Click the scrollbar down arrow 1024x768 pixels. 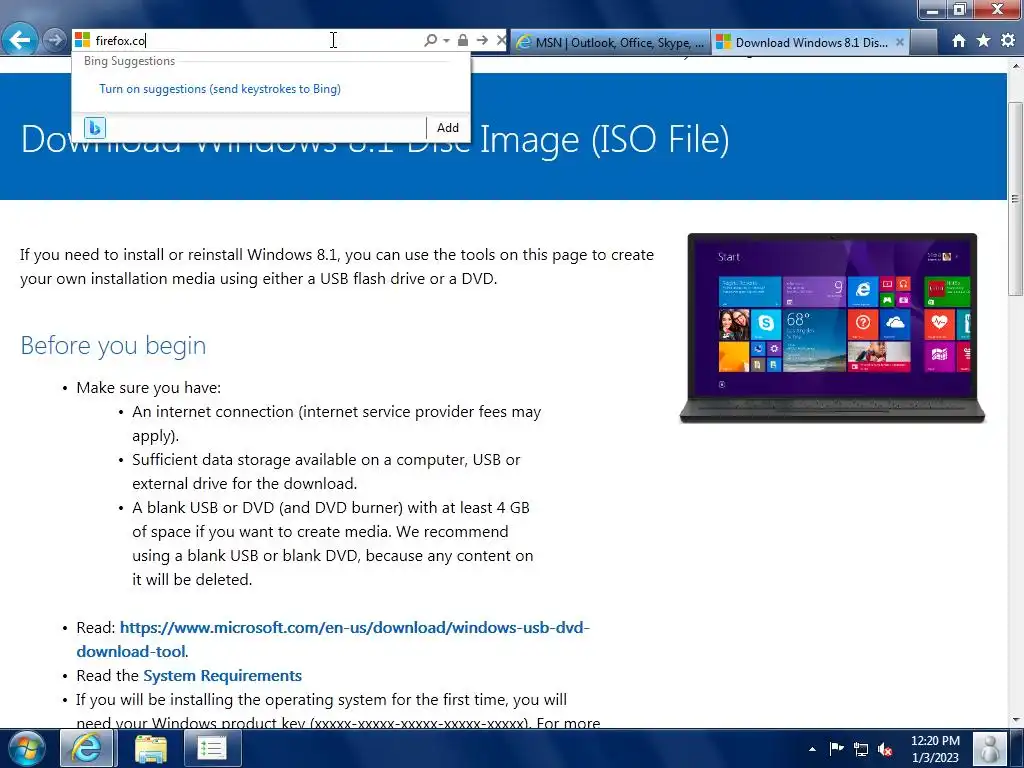pyautogui.click(x=1016, y=720)
